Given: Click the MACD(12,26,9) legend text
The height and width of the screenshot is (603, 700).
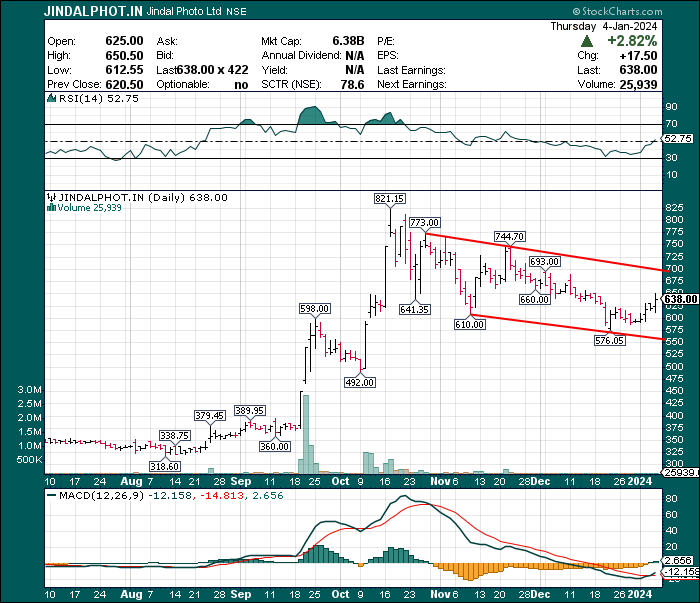Looking at the screenshot, I should click(x=102, y=495).
